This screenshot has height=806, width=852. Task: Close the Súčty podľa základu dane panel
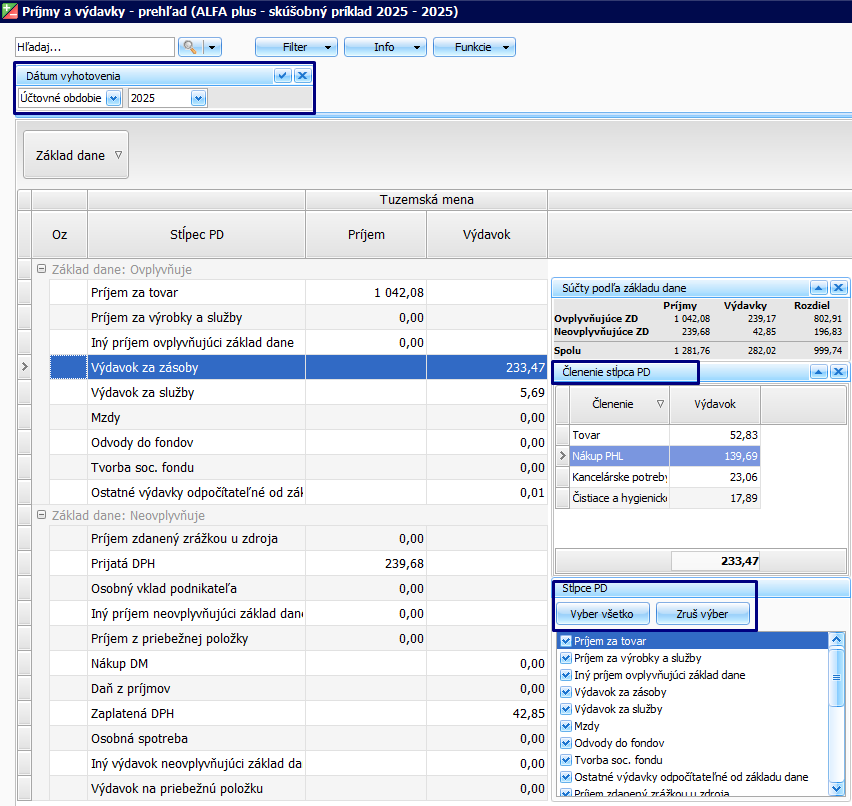tap(838, 288)
